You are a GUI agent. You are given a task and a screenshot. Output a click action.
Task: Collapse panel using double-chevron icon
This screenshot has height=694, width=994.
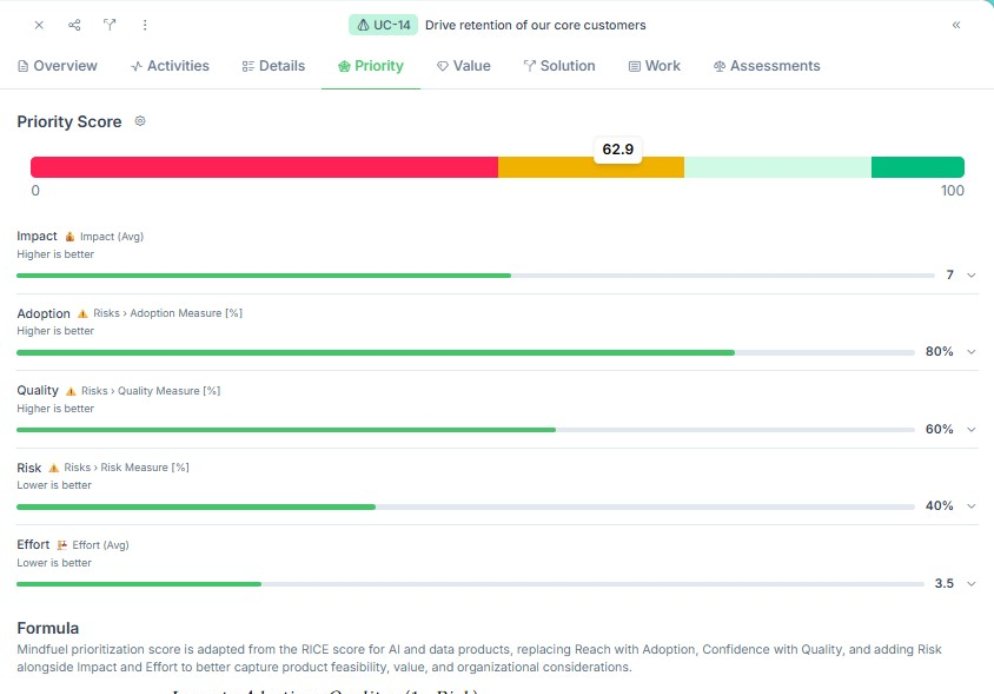coord(956,25)
